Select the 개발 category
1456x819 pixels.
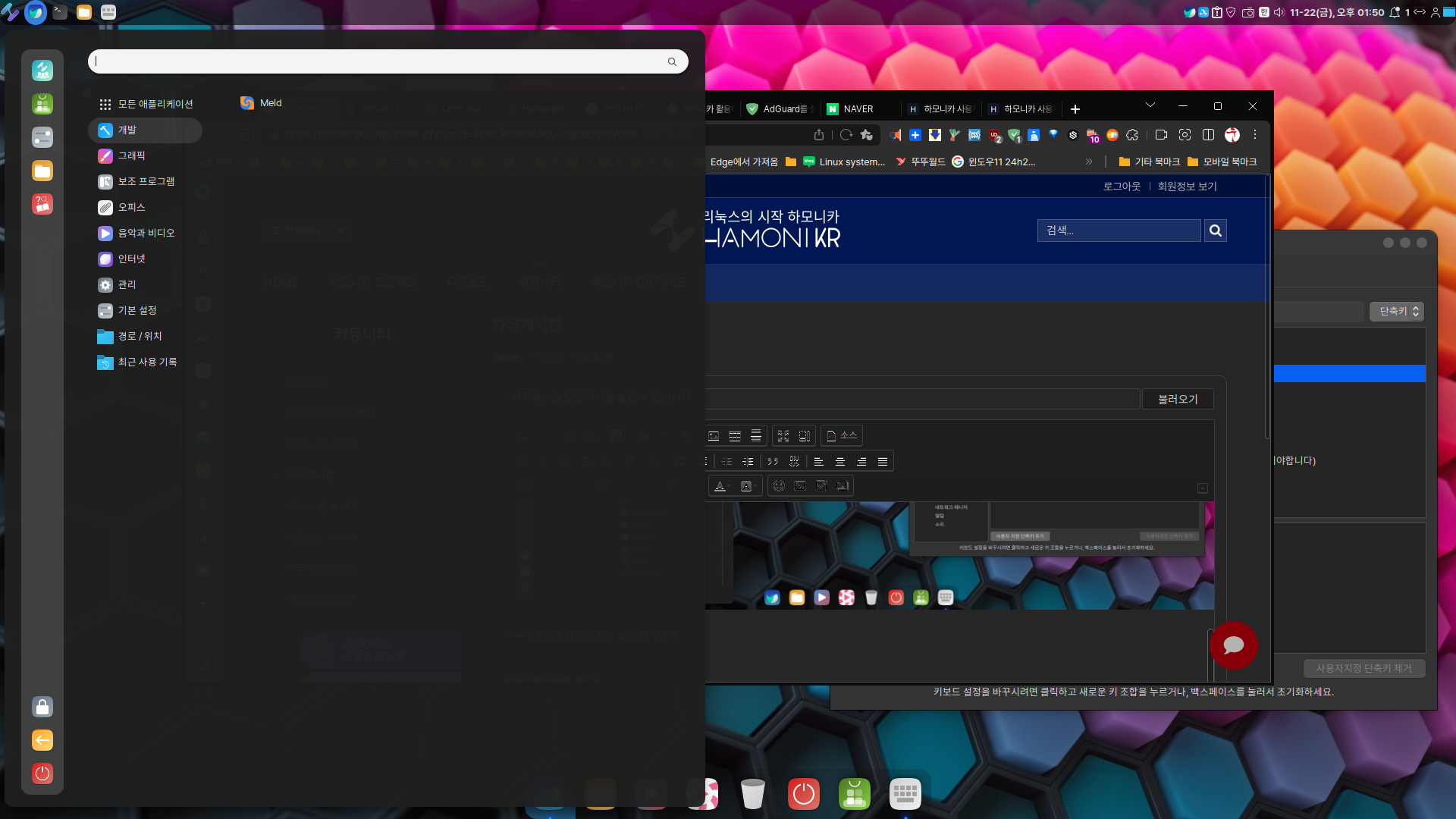(146, 130)
